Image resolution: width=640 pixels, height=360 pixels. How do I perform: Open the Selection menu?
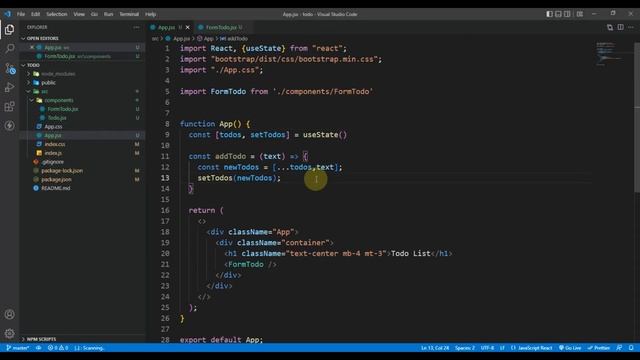pyautogui.click(x=56, y=14)
